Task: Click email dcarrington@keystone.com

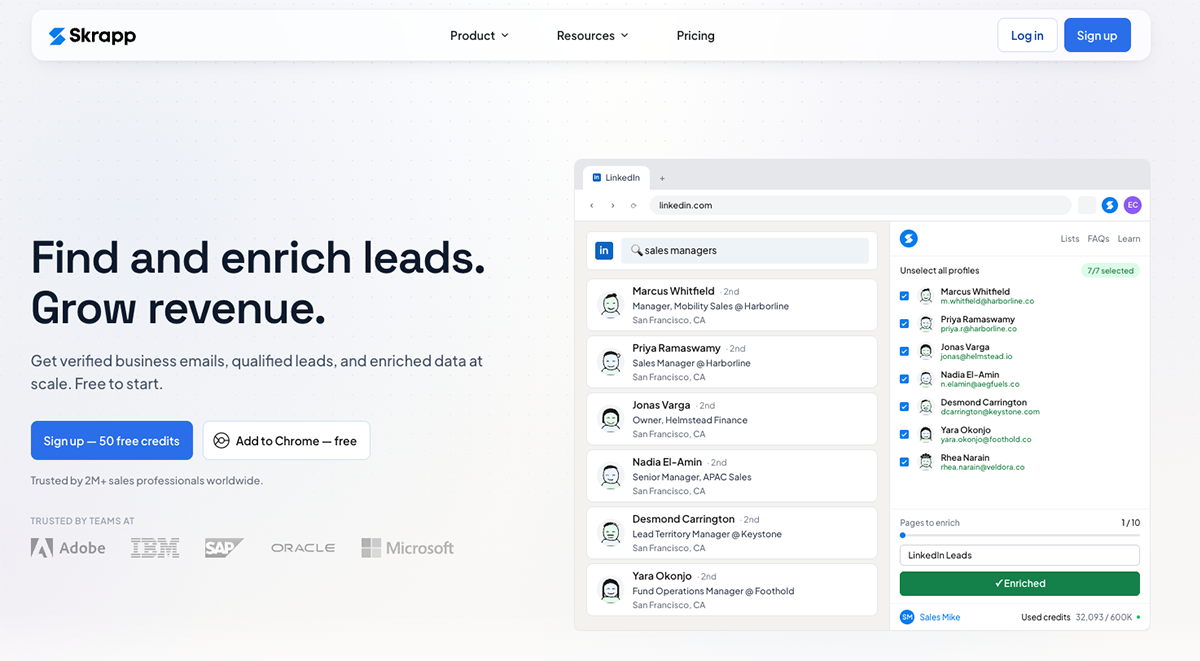Action: tap(990, 412)
